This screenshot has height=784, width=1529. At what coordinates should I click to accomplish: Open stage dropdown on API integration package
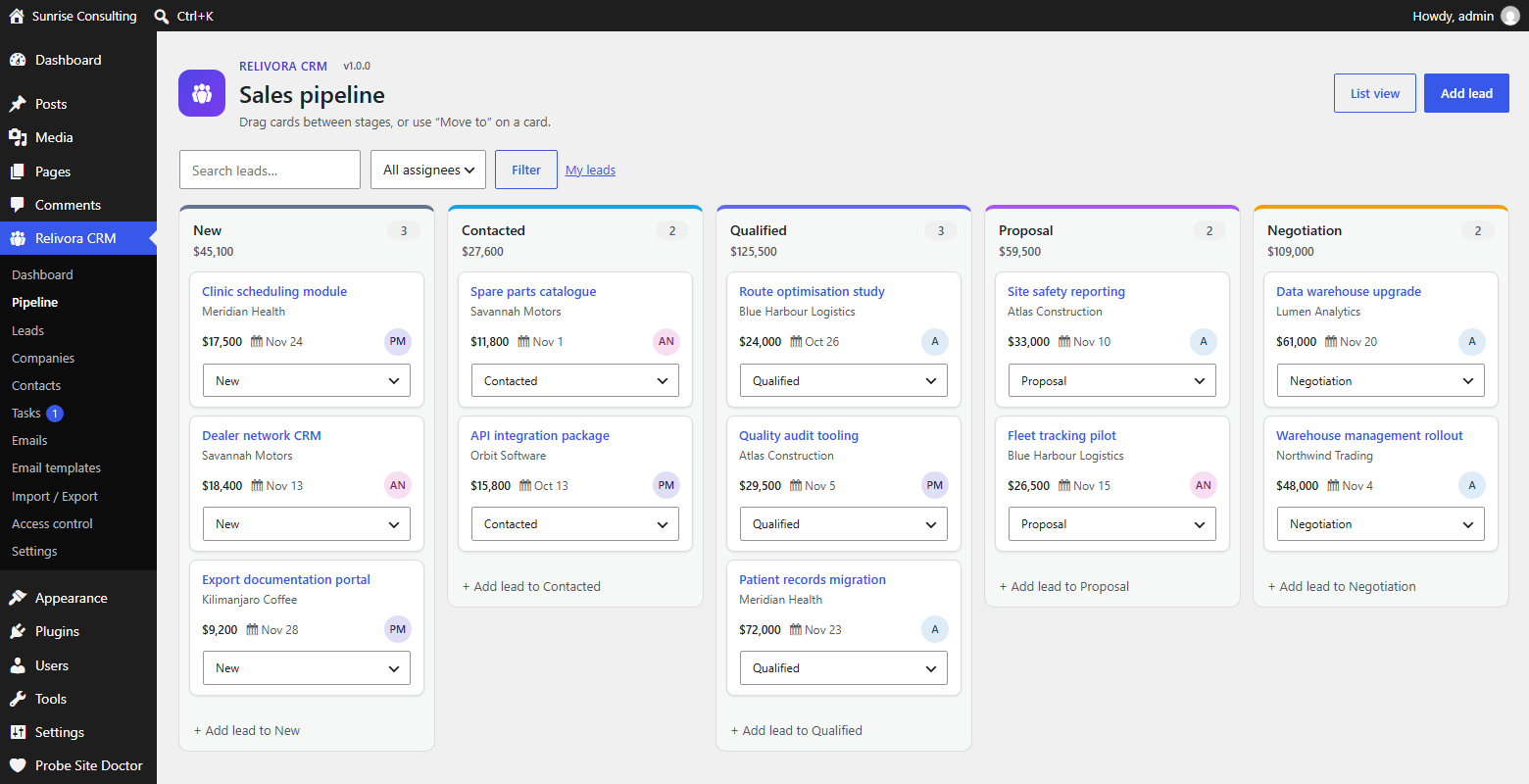pyautogui.click(x=575, y=524)
